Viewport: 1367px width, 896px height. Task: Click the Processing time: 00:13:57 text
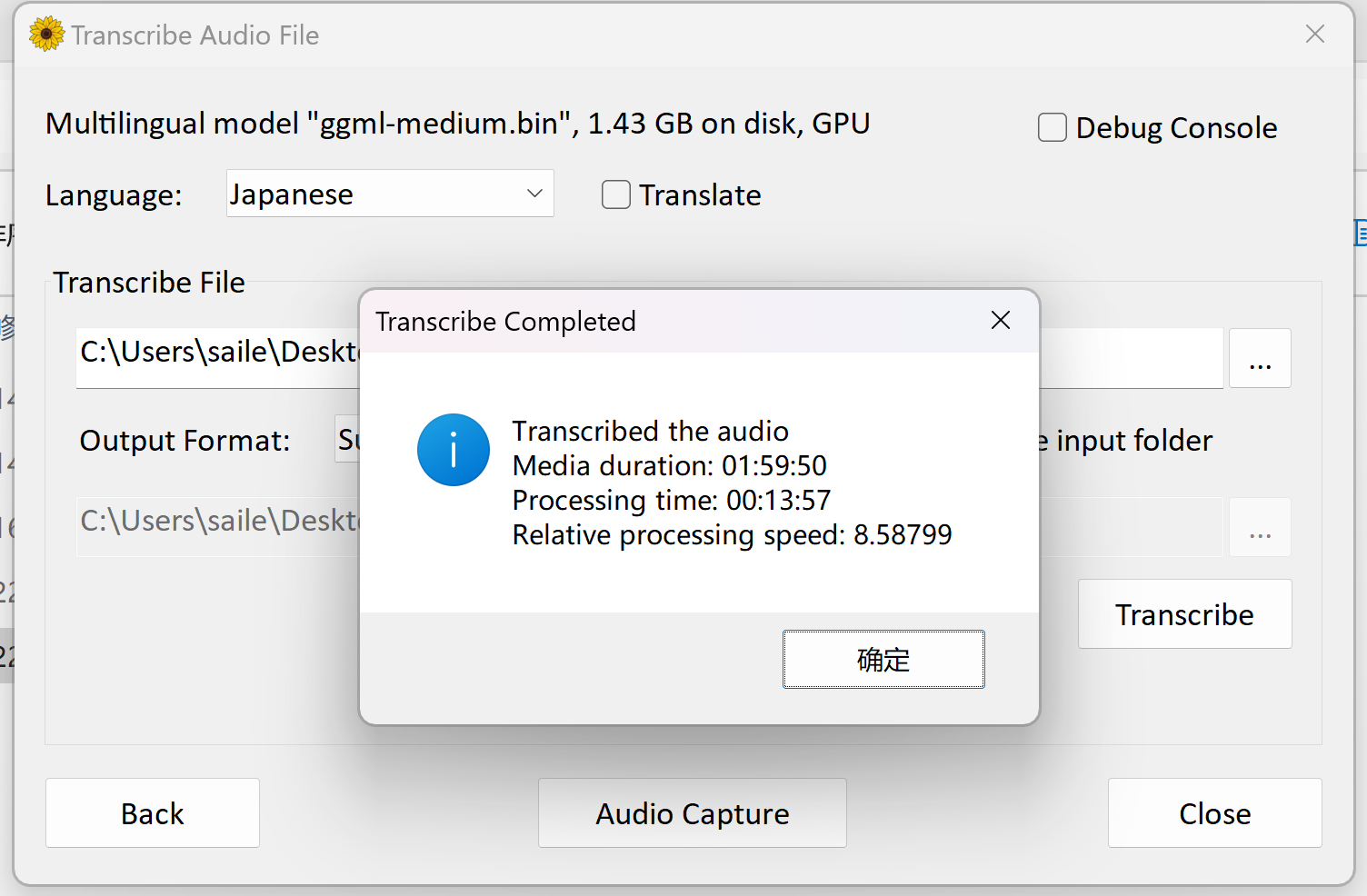coord(672,500)
